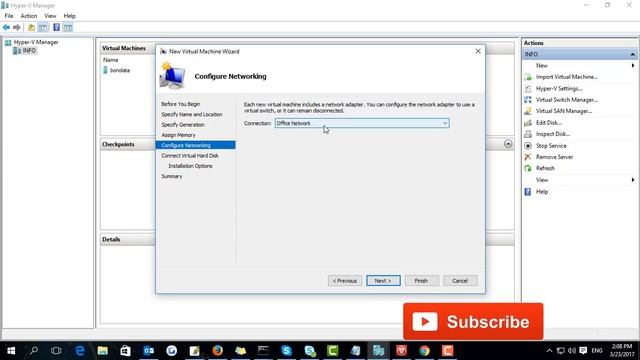The width and height of the screenshot is (640, 360).
Task: Click the Forward arrow in Hyper-V toolbar
Action: pyautogui.click(x=17, y=27)
